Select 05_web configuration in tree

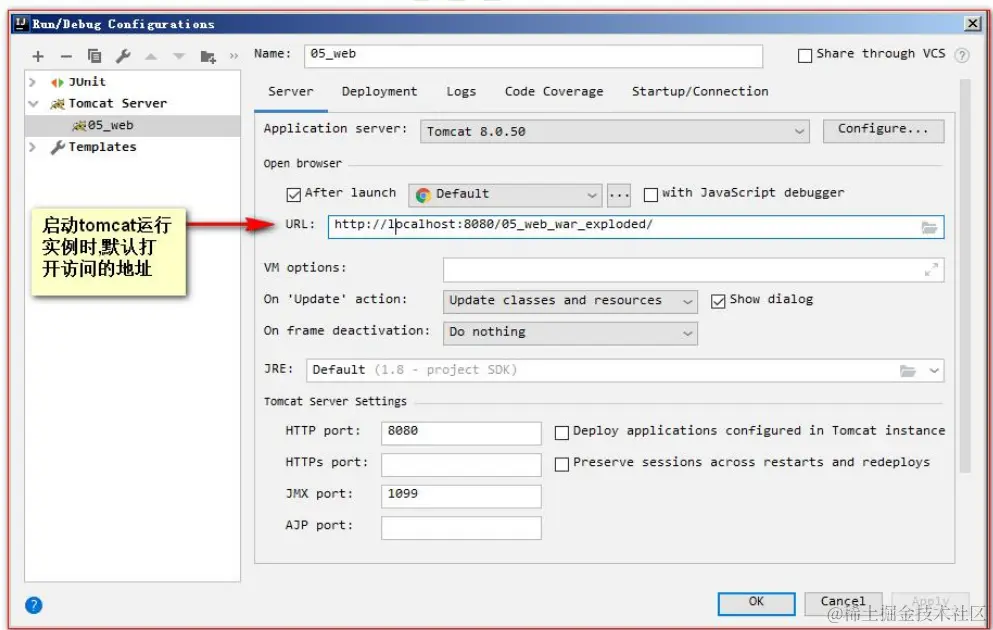click(x=132, y=125)
